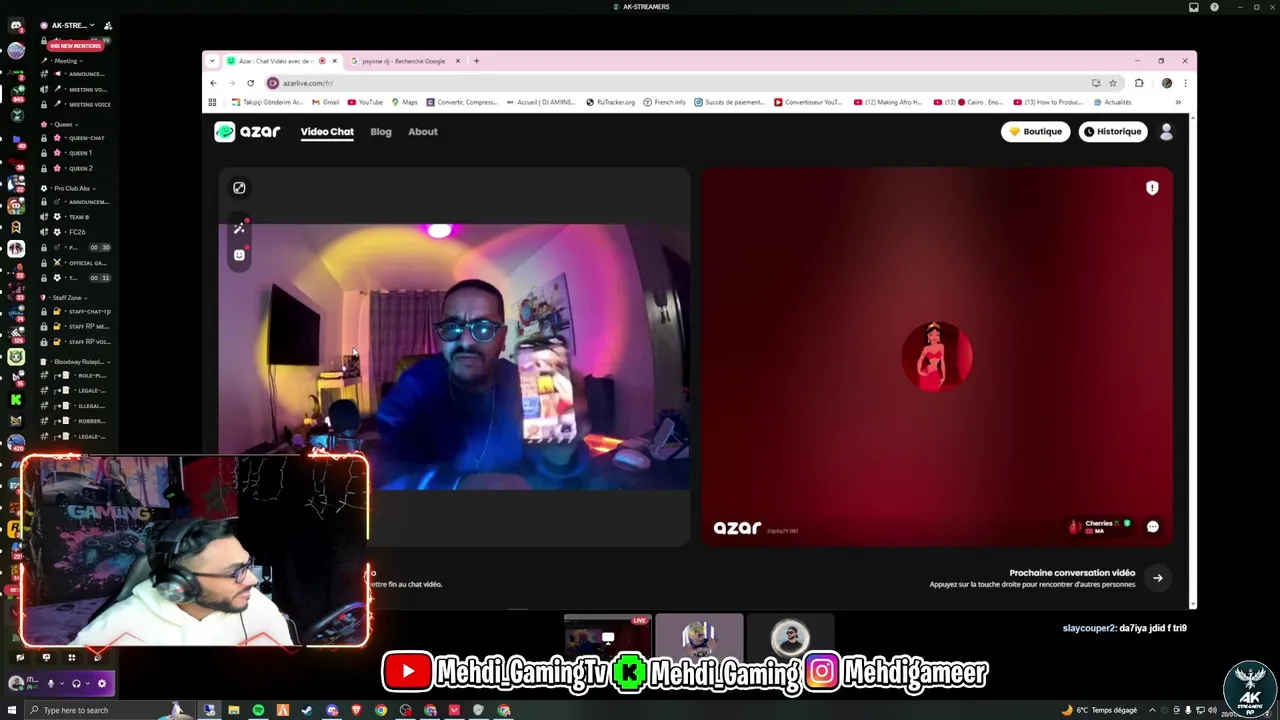Open Maps bookmark
The width and height of the screenshot is (1280, 720).
(x=404, y=102)
